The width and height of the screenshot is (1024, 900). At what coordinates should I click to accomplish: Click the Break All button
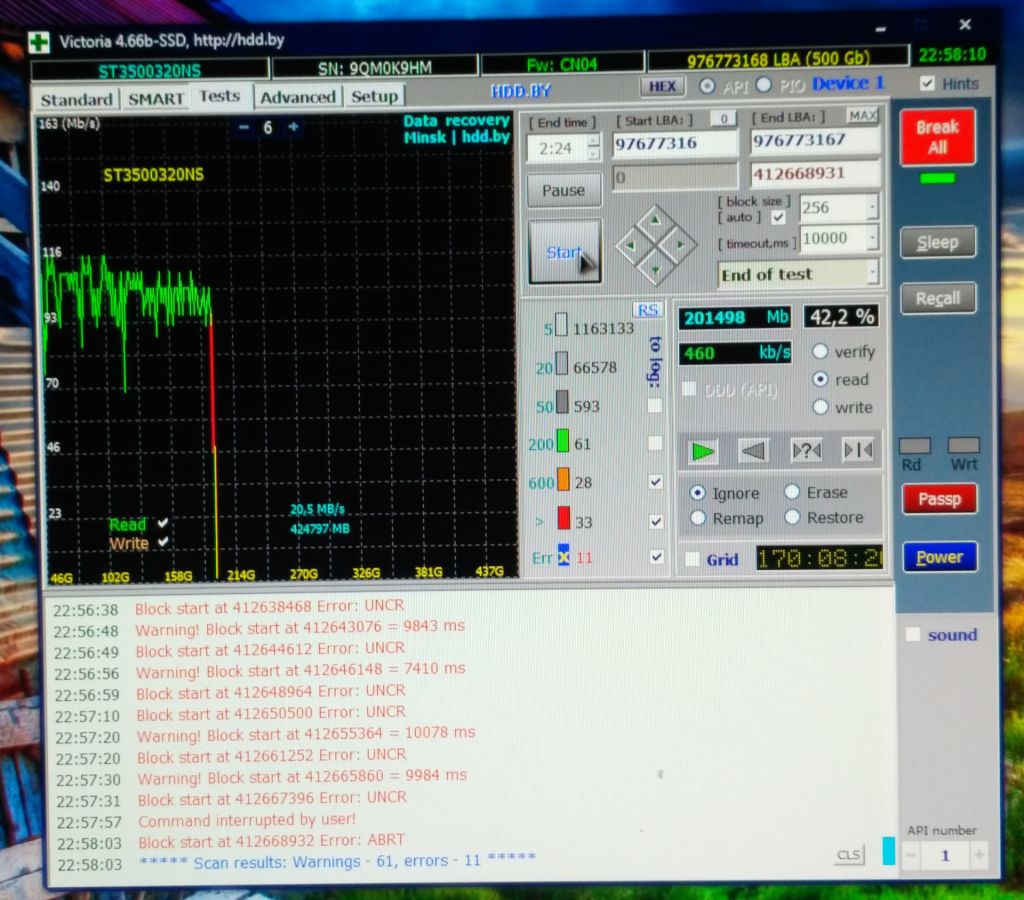click(937, 137)
